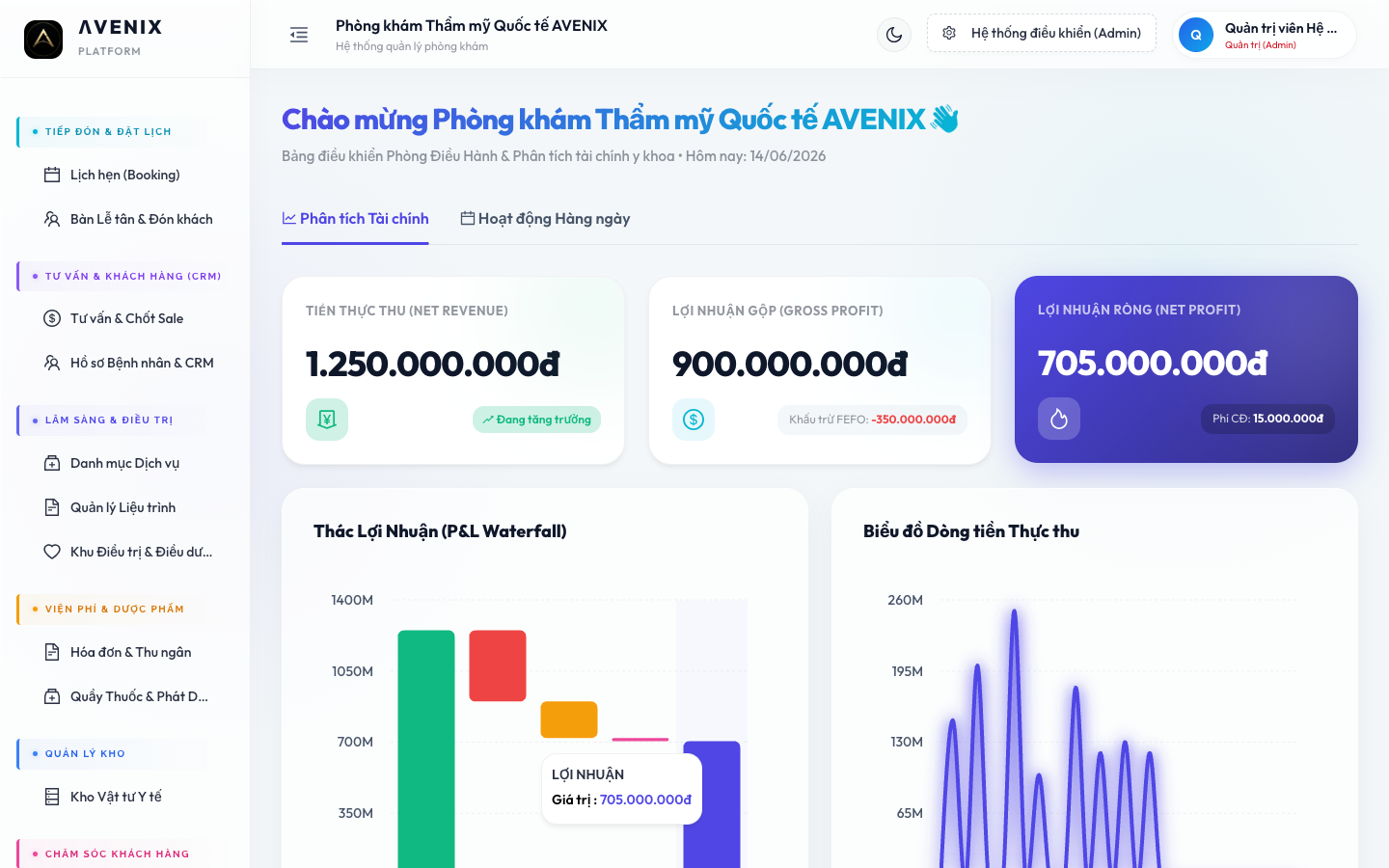Click the dollar icon beside Tư vấn & Chốt Sale
Viewport: 1389px width, 868px height.
tap(52, 318)
